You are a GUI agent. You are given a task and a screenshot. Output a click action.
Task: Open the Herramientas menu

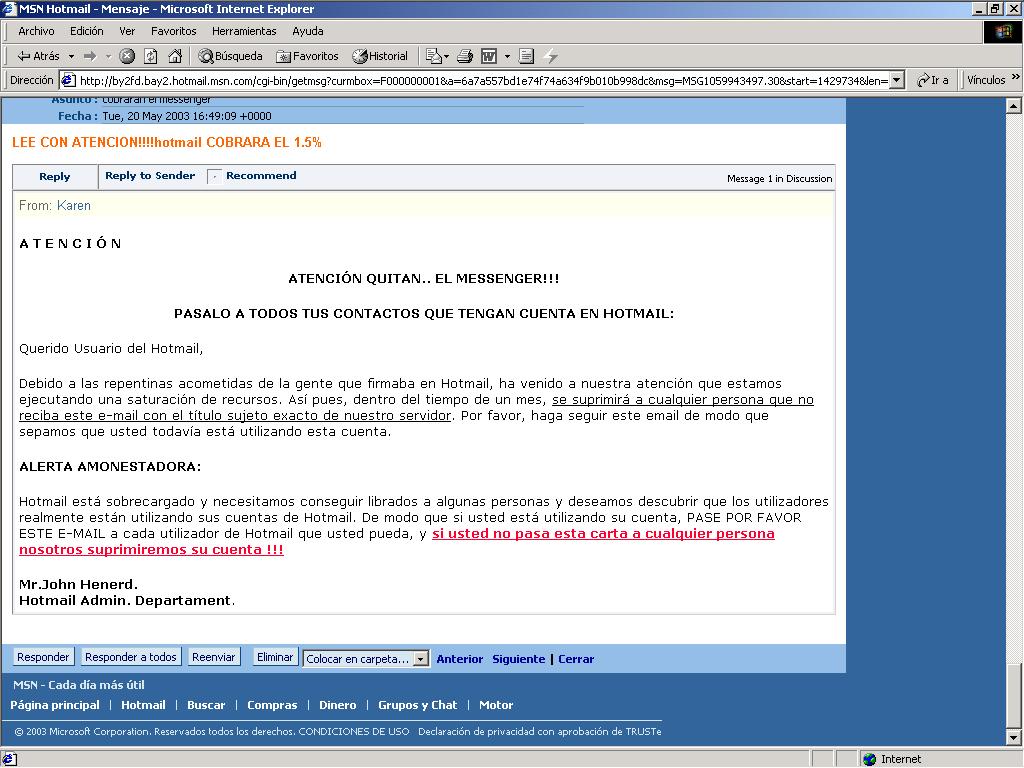(244, 31)
